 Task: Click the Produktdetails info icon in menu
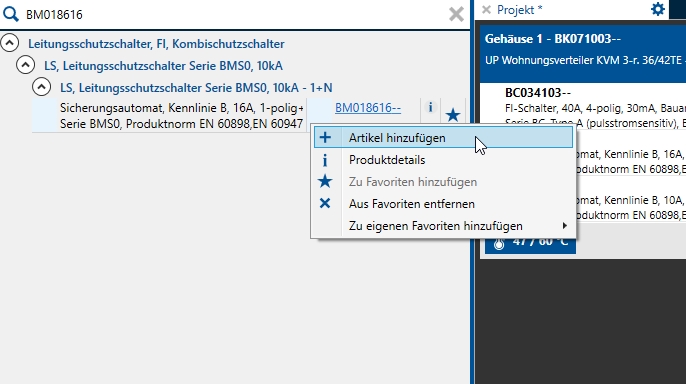pos(325,160)
